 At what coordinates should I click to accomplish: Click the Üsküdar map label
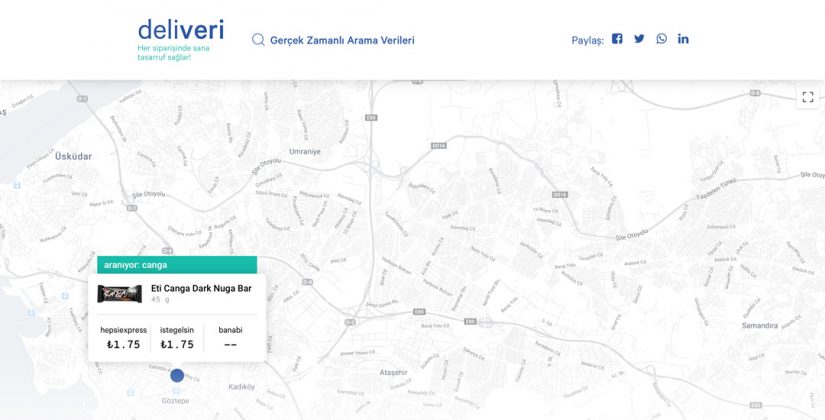(x=74, y=156)
